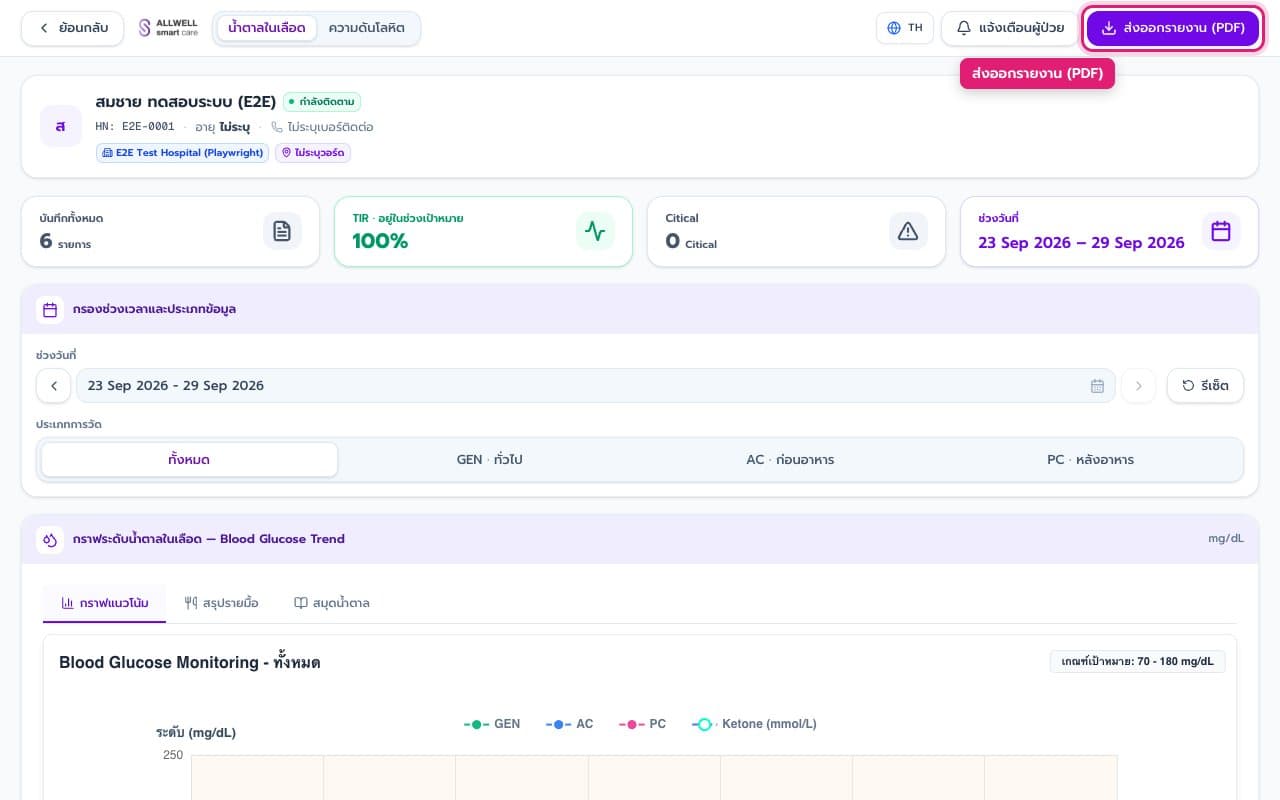Select AC · ก่อนอาหาร measurement type
The width and height of the screenshot is (1280, 800).
(790, 460)
